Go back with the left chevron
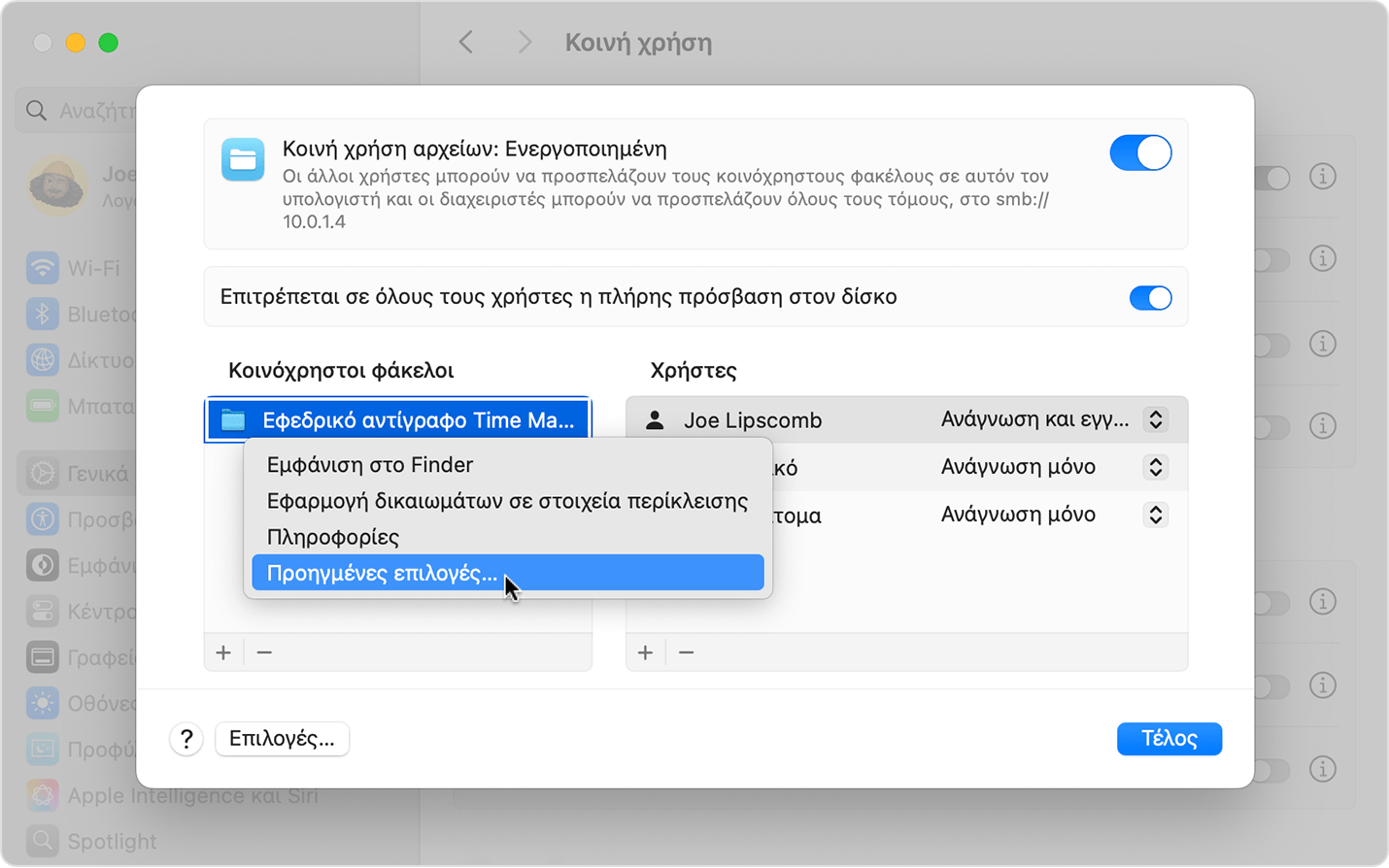1389x868 pixels. (466, 42)
